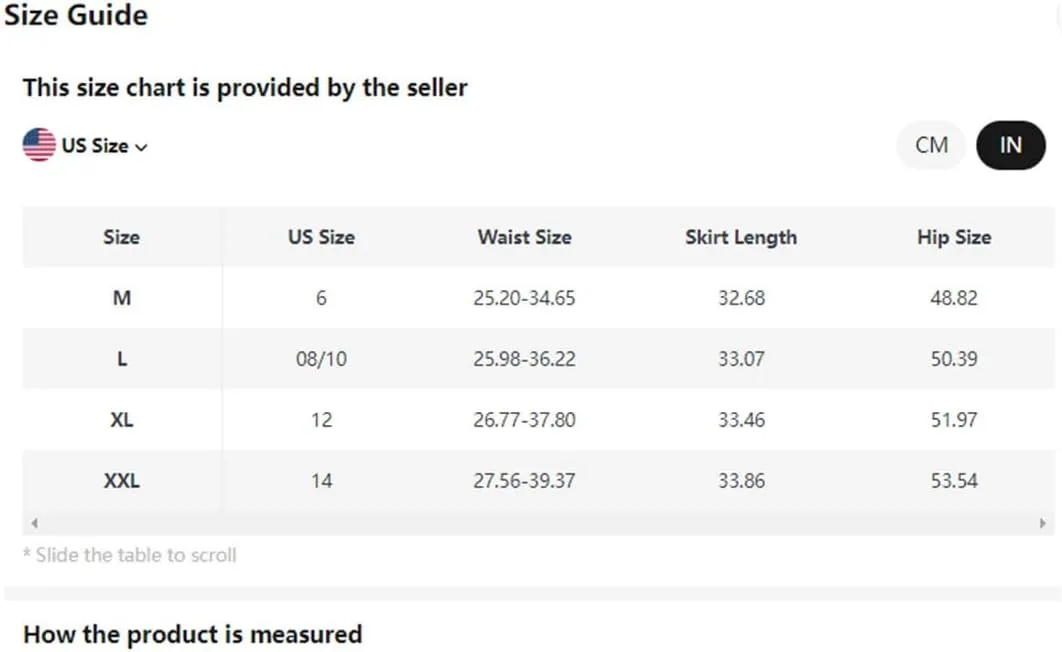
Task: Click the right scroll arrow of table
Action: click(1042, 523)
